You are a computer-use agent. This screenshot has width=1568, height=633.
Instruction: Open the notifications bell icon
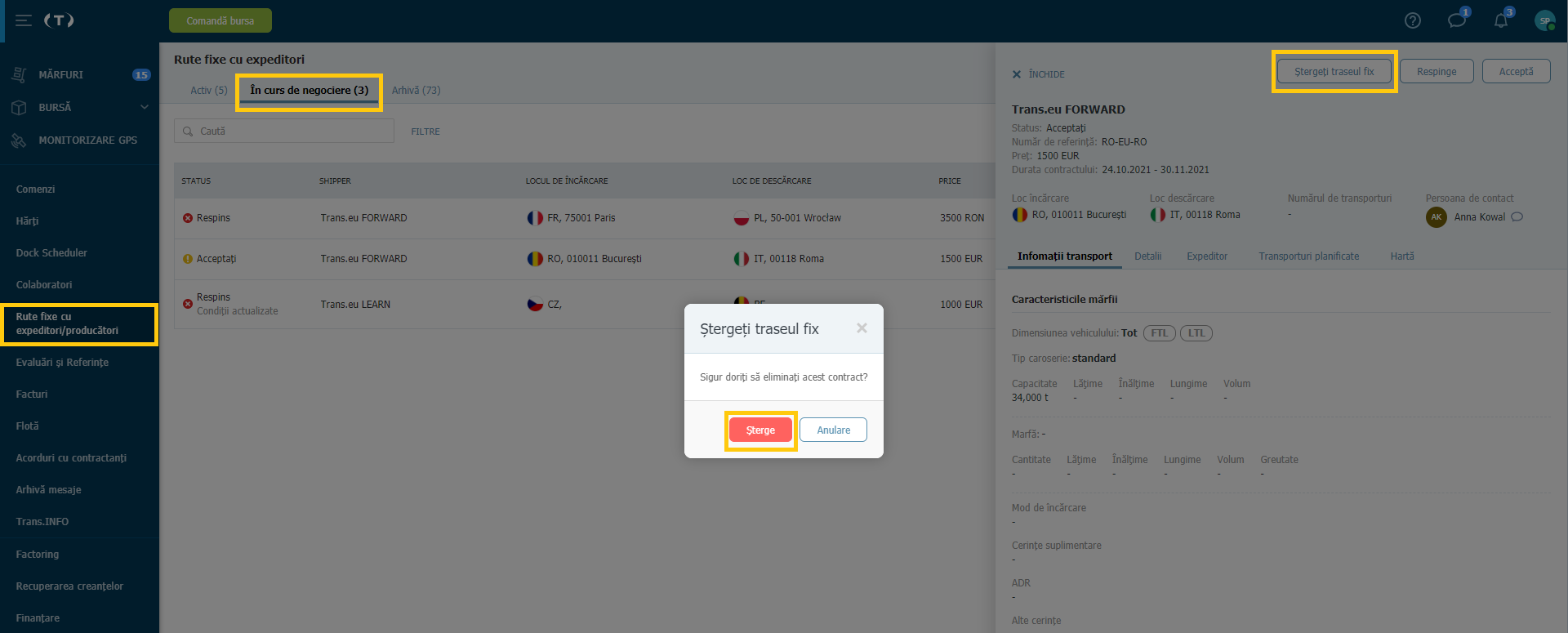click(1501, 20)
